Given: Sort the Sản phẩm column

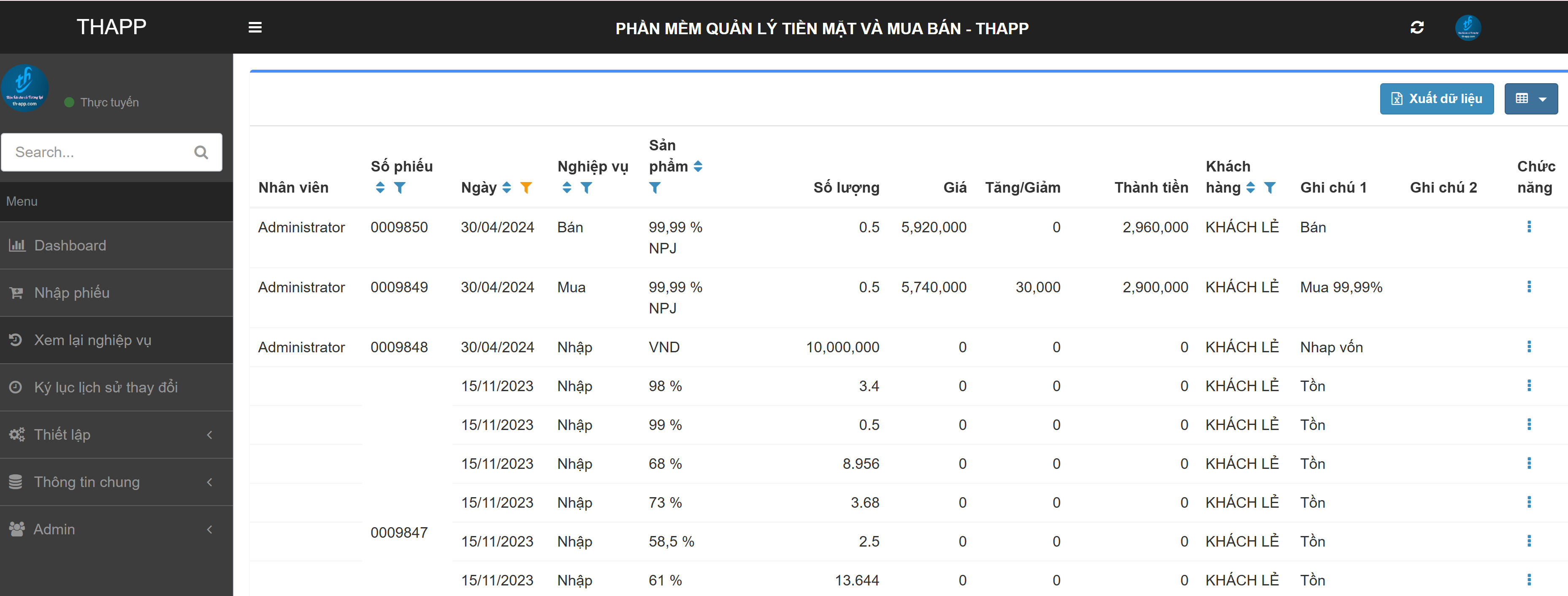Looking at the screenshot, I should pyautogui.click(x=698, y=166).
